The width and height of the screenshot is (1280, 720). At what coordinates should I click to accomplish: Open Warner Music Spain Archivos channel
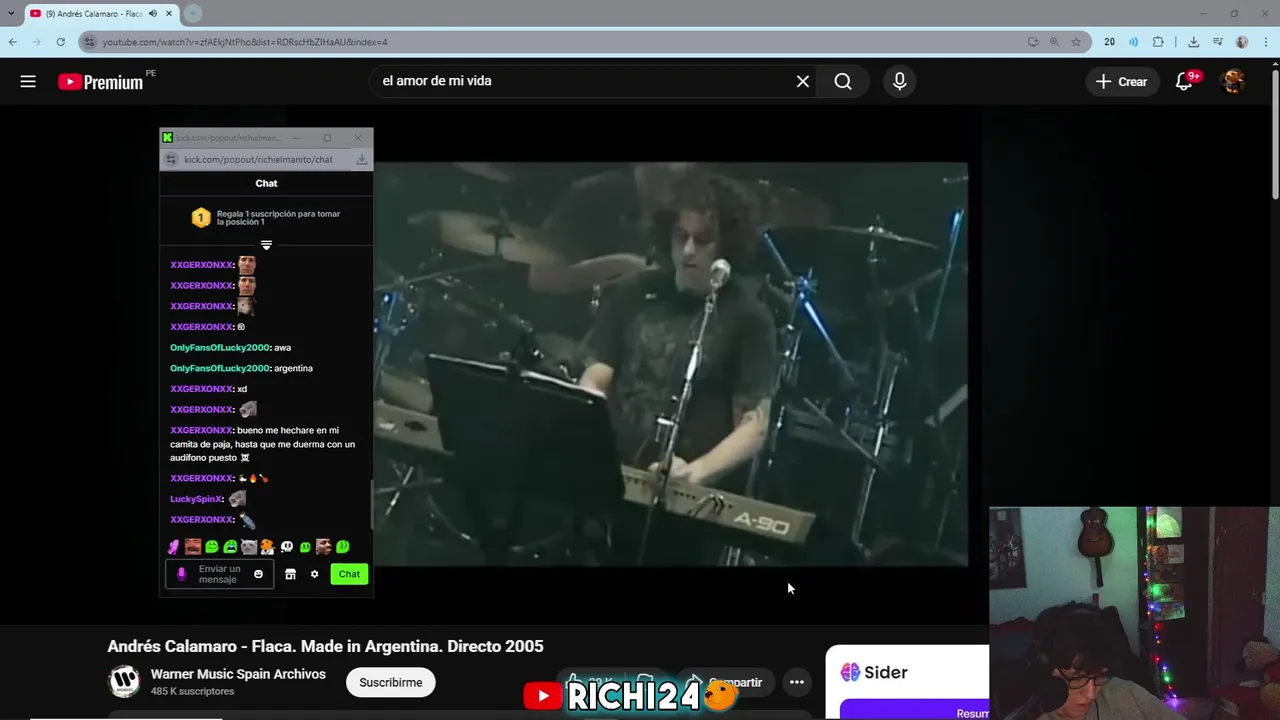tap(238, 674)
